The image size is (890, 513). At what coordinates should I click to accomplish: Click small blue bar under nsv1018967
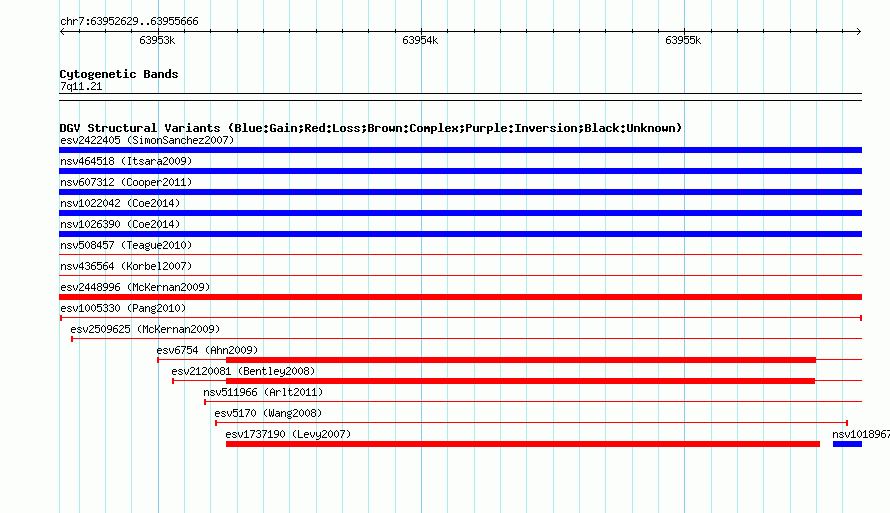tap(847, 444)
